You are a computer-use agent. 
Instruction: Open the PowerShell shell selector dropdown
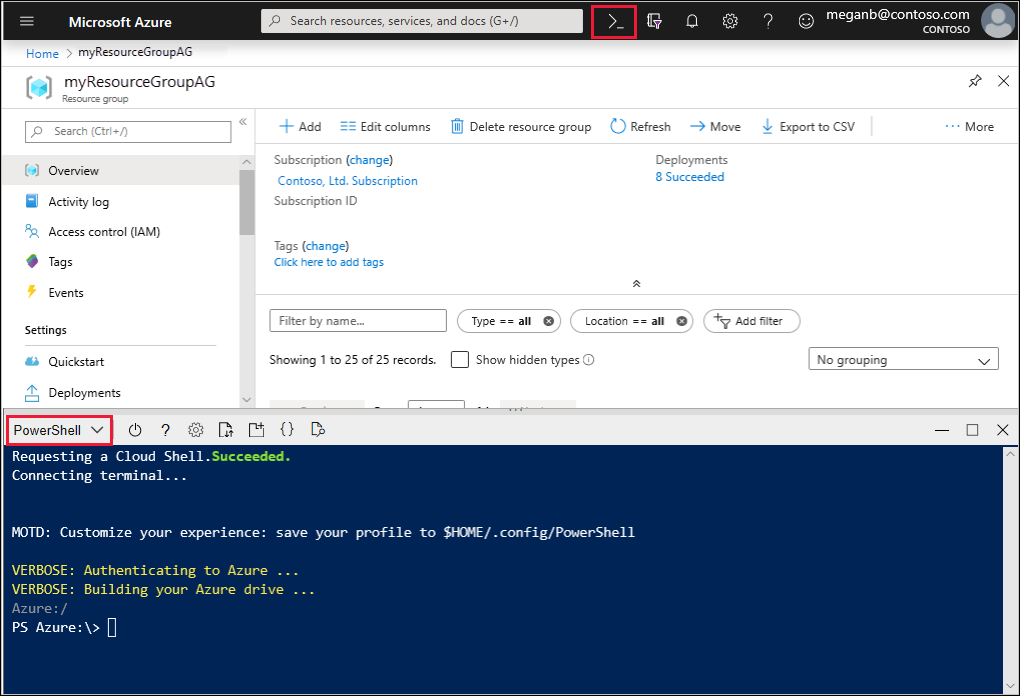coord(58,429)
